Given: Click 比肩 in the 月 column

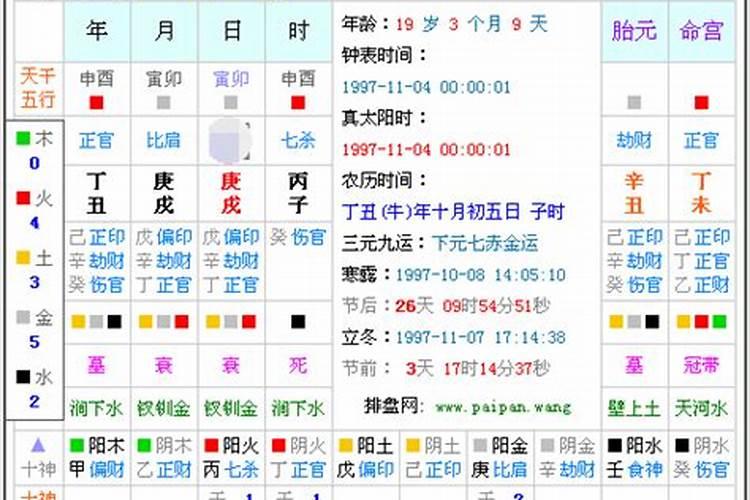Looking at the screenshot, I should tap(164, 140).
